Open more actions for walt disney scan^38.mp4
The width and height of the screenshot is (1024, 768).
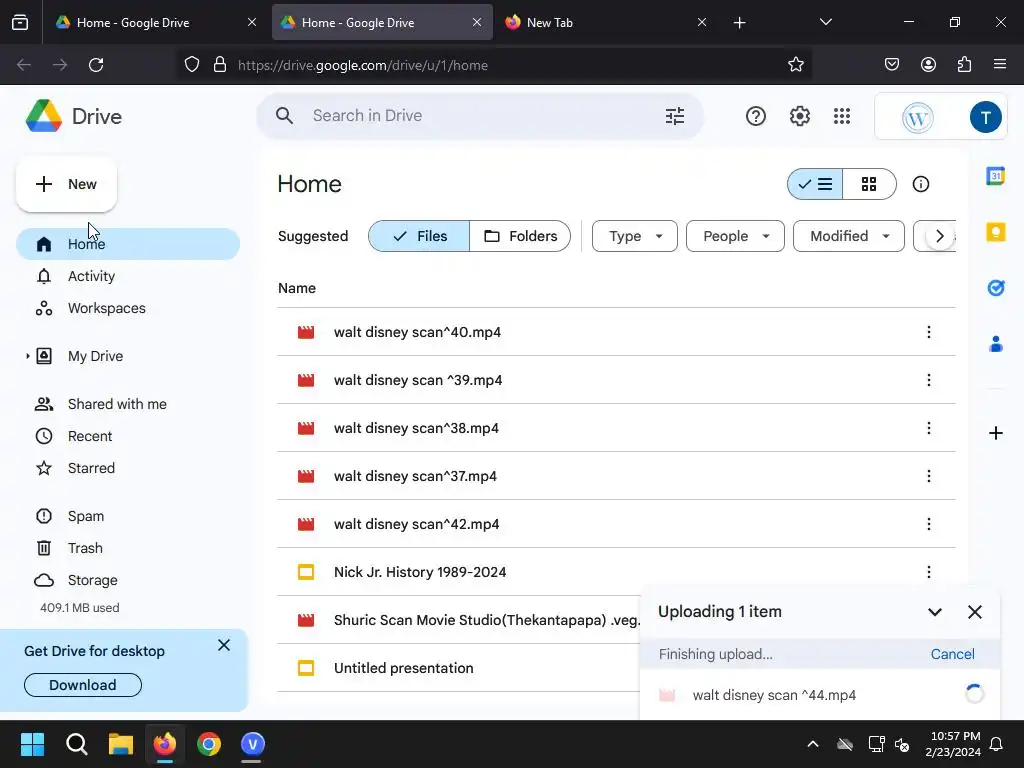[929, 428]
